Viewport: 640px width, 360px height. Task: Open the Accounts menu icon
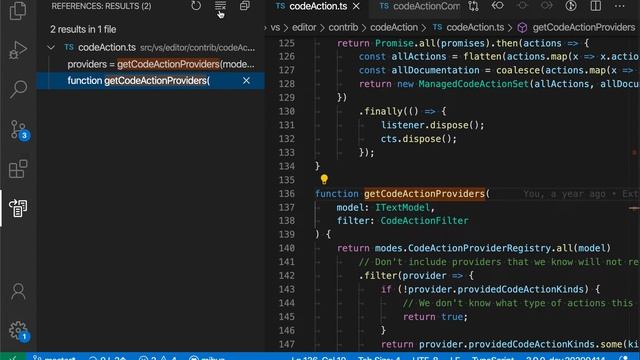coord(18,291)
